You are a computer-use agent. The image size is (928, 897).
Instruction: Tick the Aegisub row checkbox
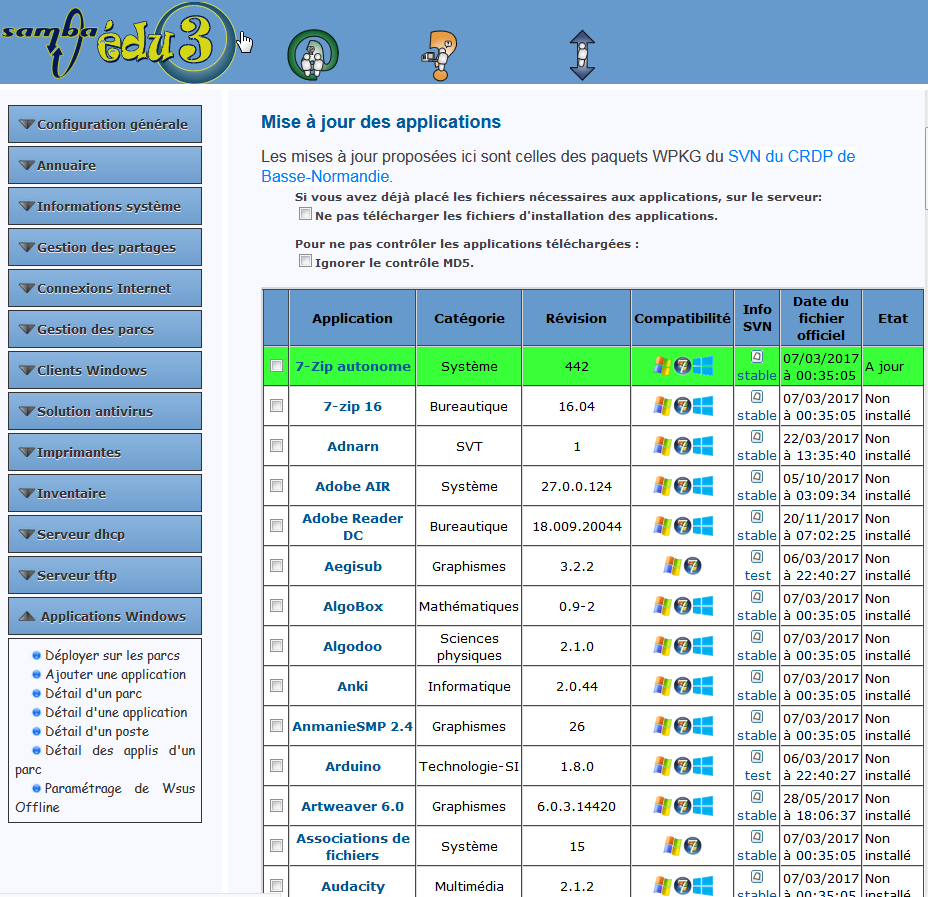(276, 566)
